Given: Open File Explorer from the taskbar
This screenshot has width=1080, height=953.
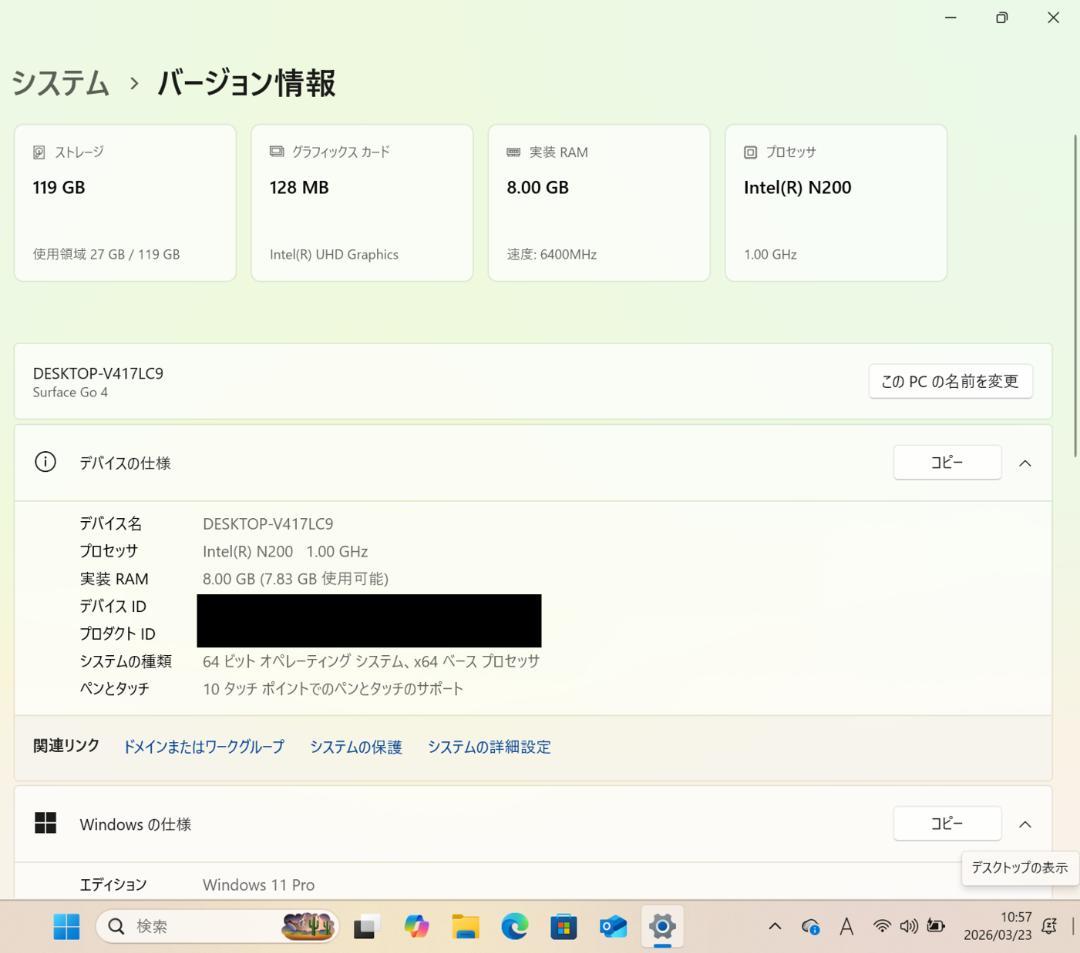Looking at the screenshot, I should [466, 927].
